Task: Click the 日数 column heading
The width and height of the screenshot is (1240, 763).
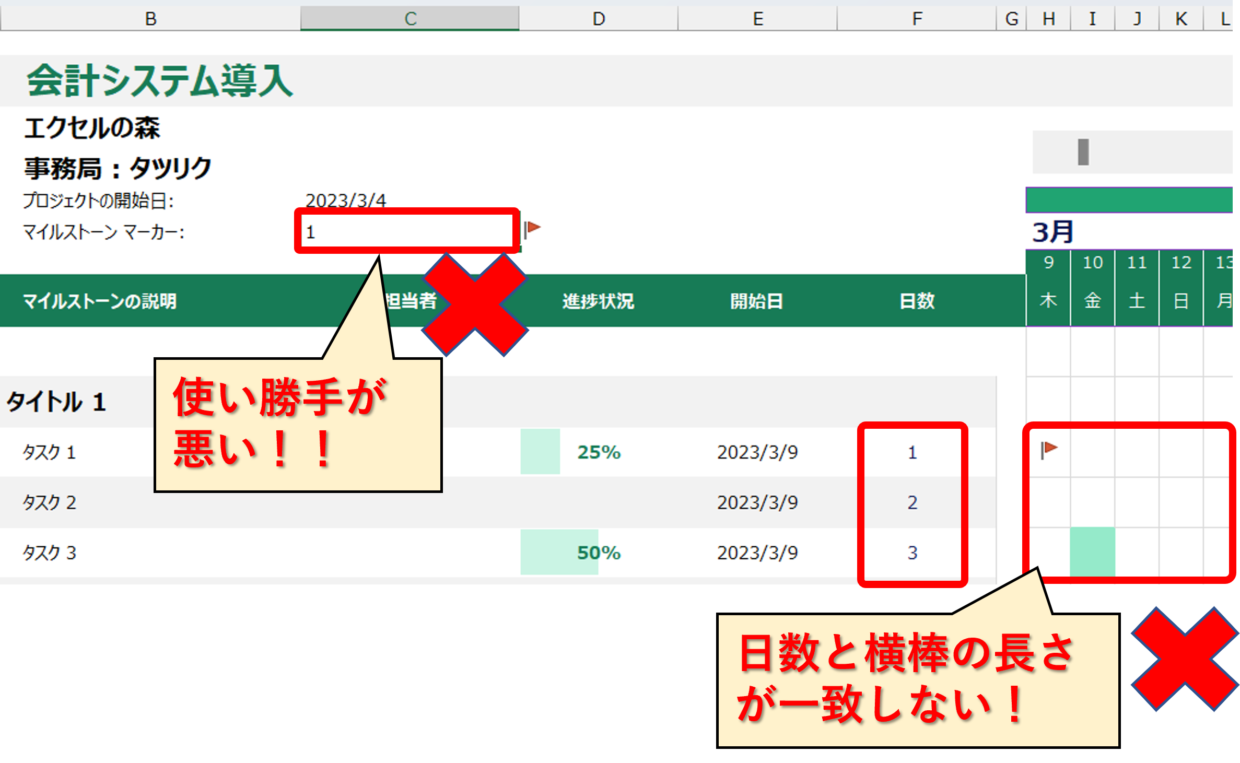Action: pyautogui.click(x=916, y=301)
